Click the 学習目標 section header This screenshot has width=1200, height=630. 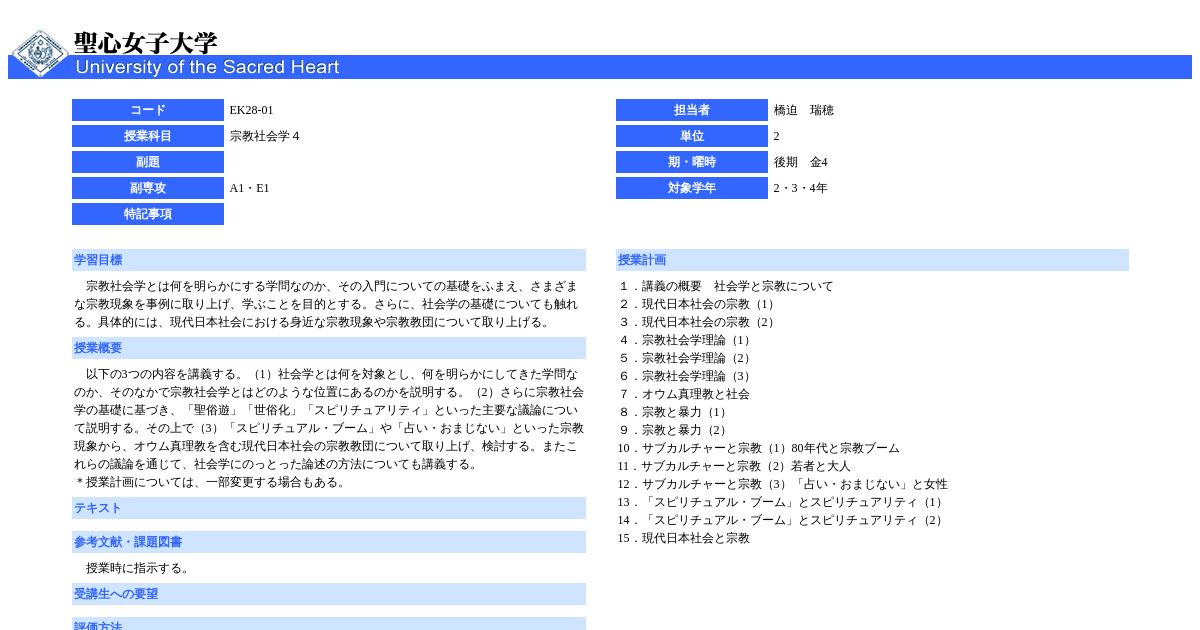(x=329, y=260)
